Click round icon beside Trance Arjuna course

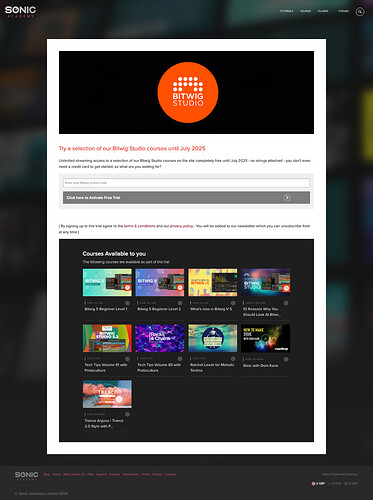click(127, 414)
